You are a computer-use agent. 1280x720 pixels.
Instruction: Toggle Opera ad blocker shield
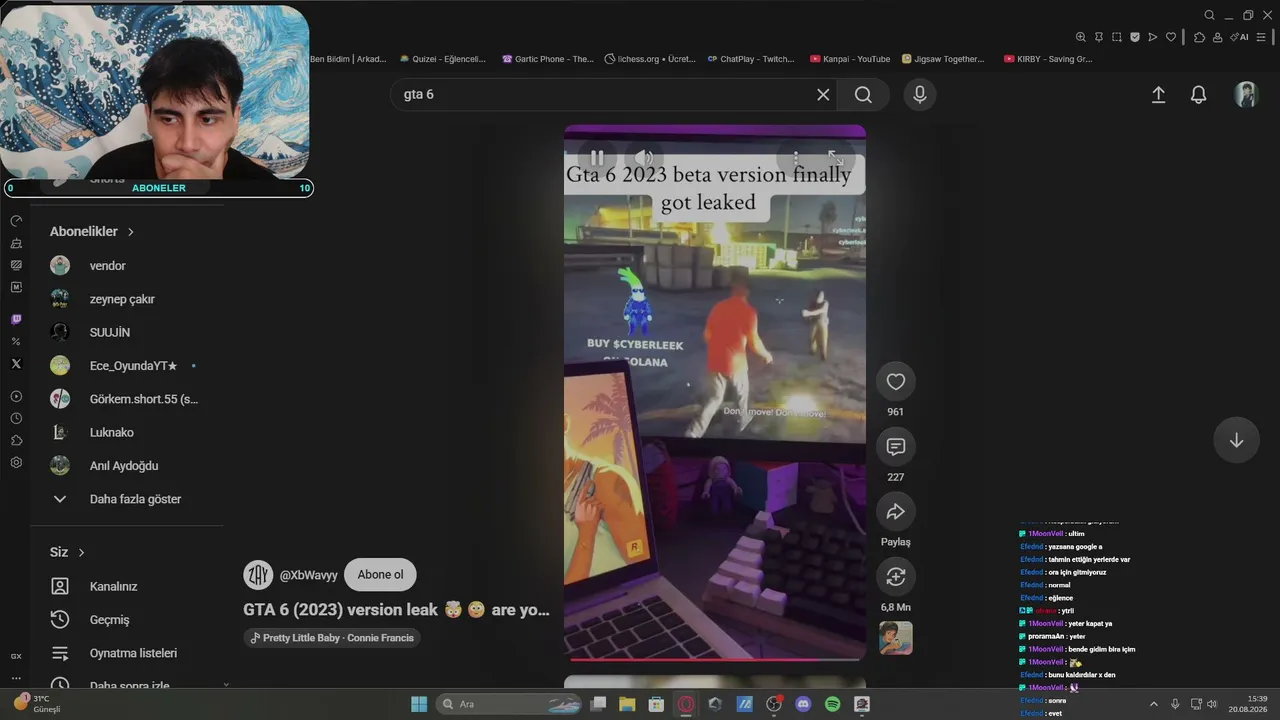pos(1134,37)
